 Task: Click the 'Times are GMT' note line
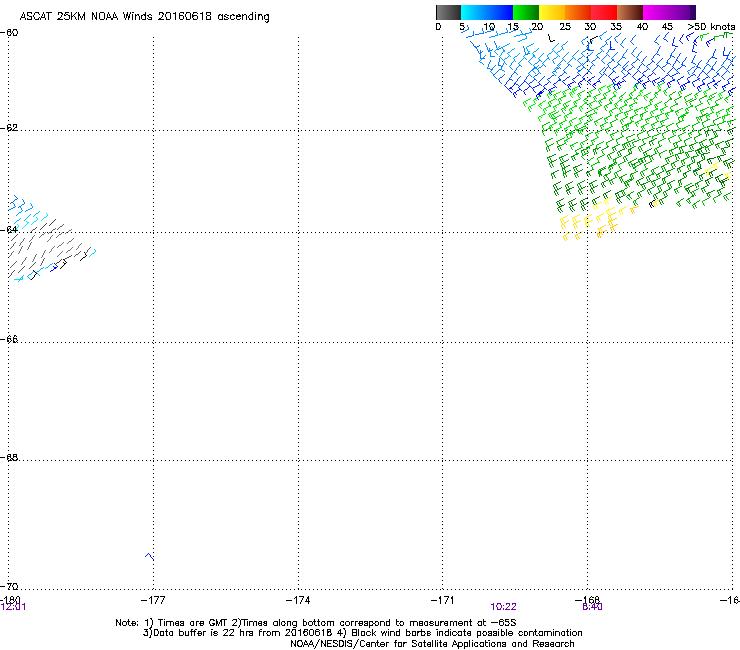[316, 623]
